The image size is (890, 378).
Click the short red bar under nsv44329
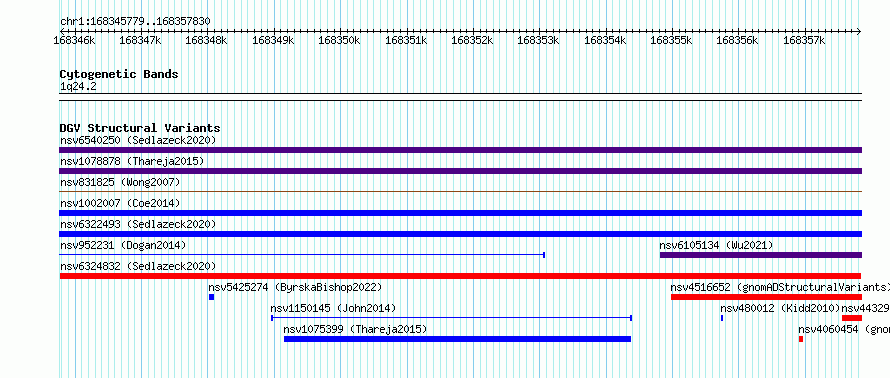[852, 318]
